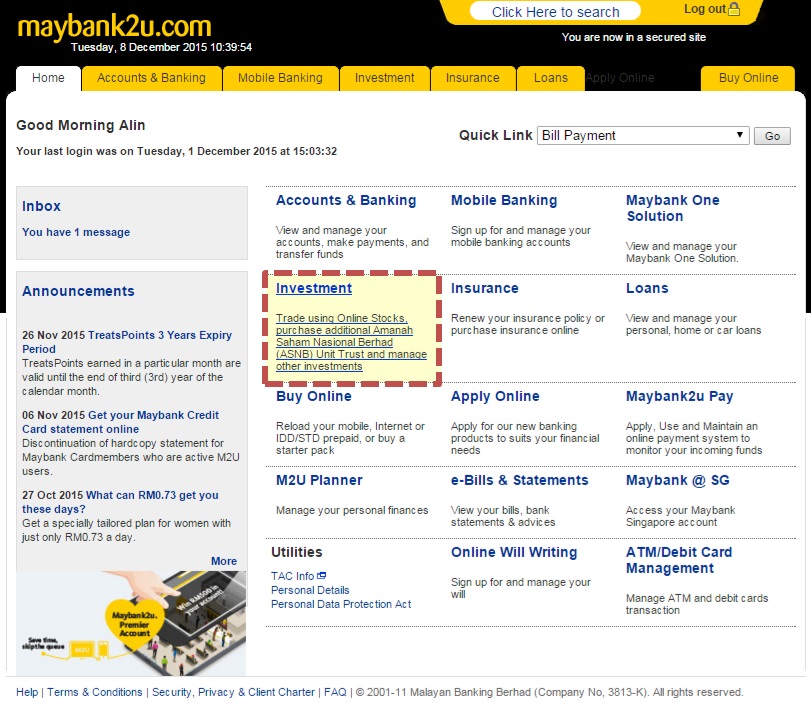
Task: Open 'You have 1 message' inbox link
Action: tap(76, 232)
